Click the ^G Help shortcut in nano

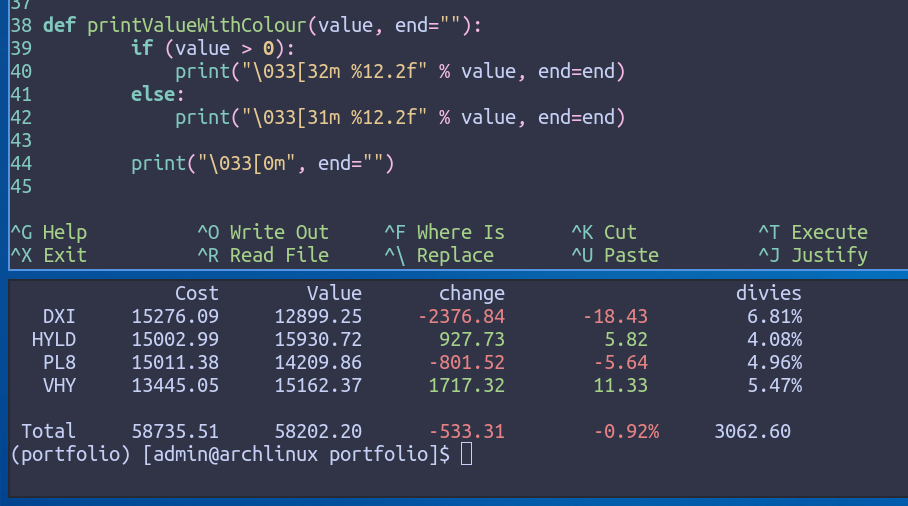[49, 232]
